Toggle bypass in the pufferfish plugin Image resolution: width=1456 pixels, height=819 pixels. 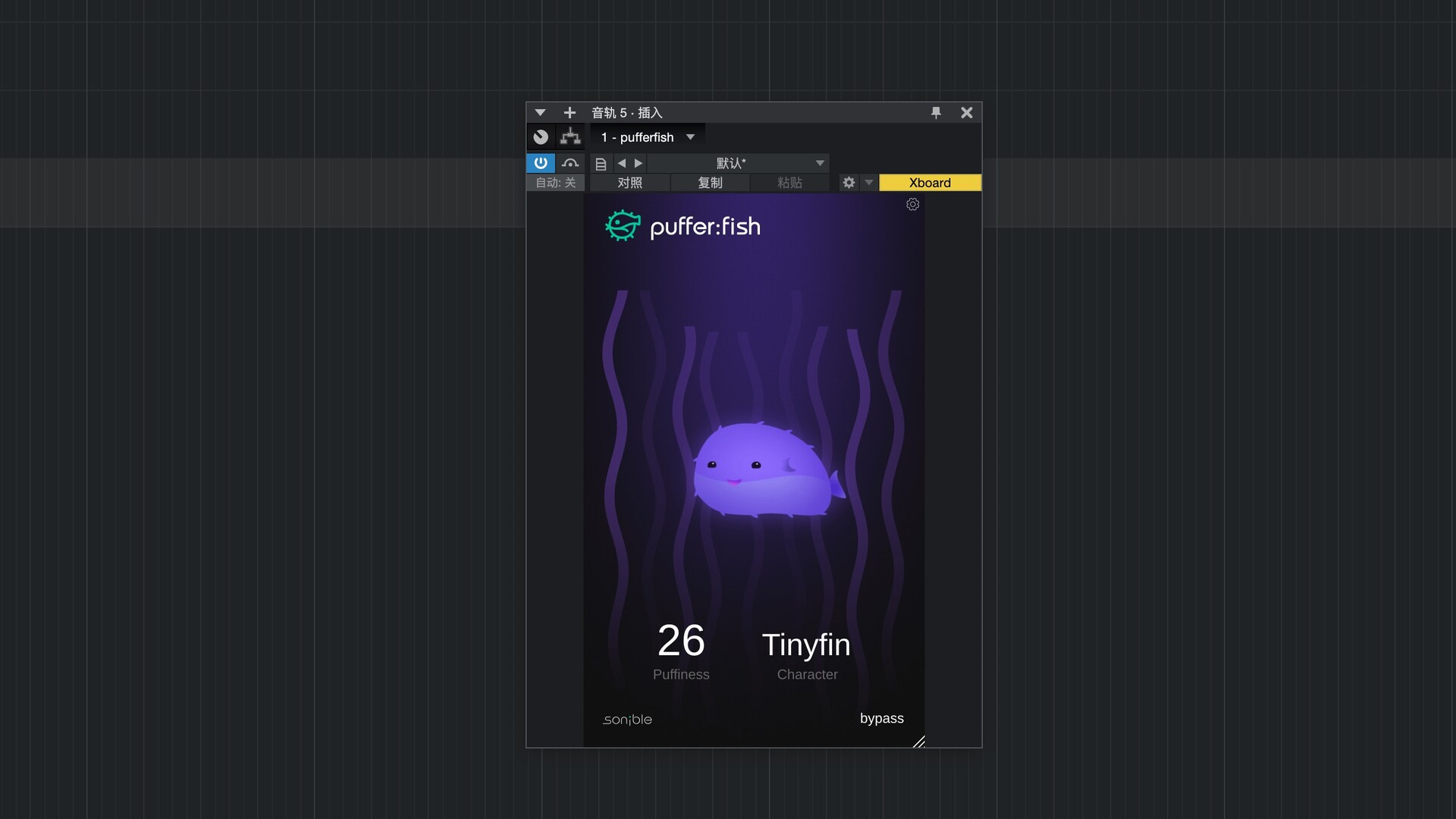tap(881, 718)
